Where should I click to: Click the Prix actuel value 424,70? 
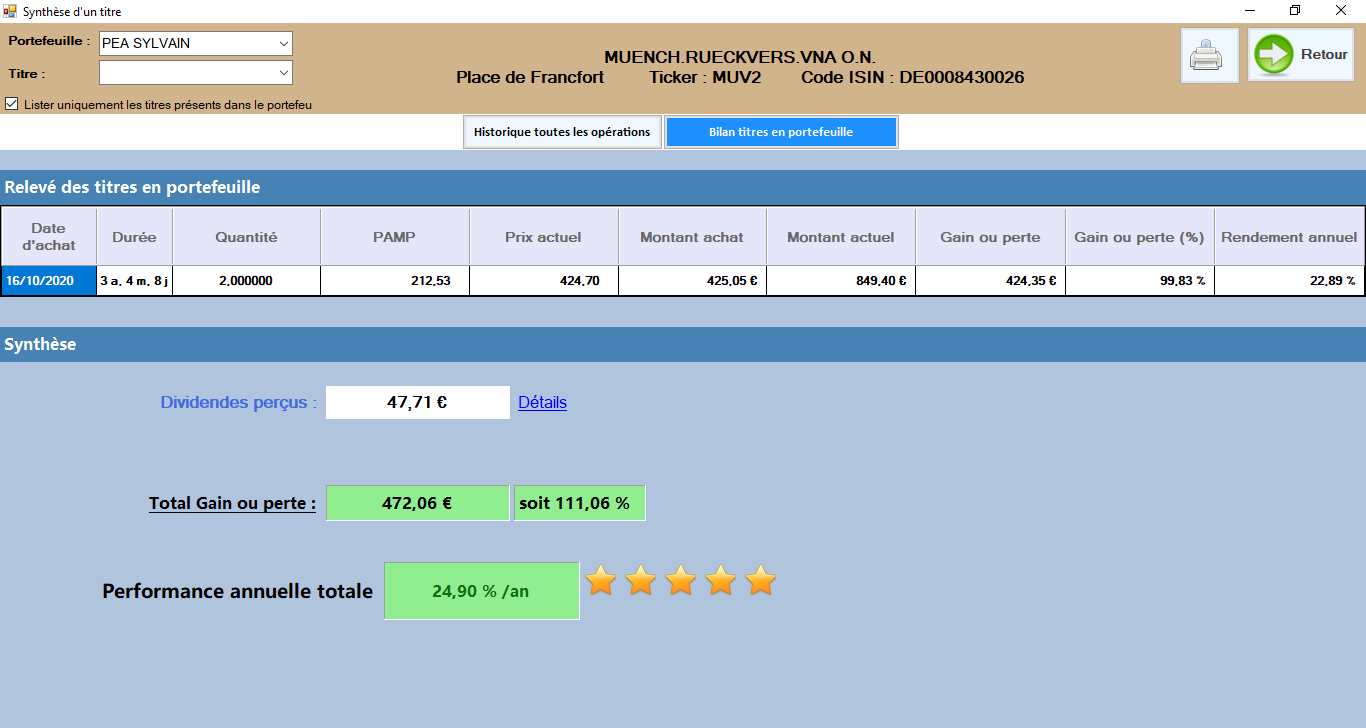[544, 281]
